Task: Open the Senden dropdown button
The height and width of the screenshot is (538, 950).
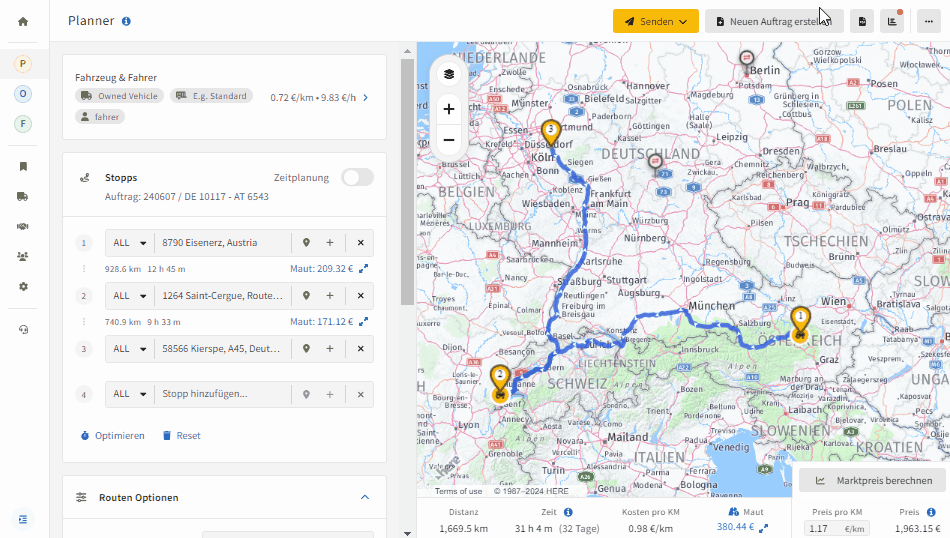Action: (656, 21)
